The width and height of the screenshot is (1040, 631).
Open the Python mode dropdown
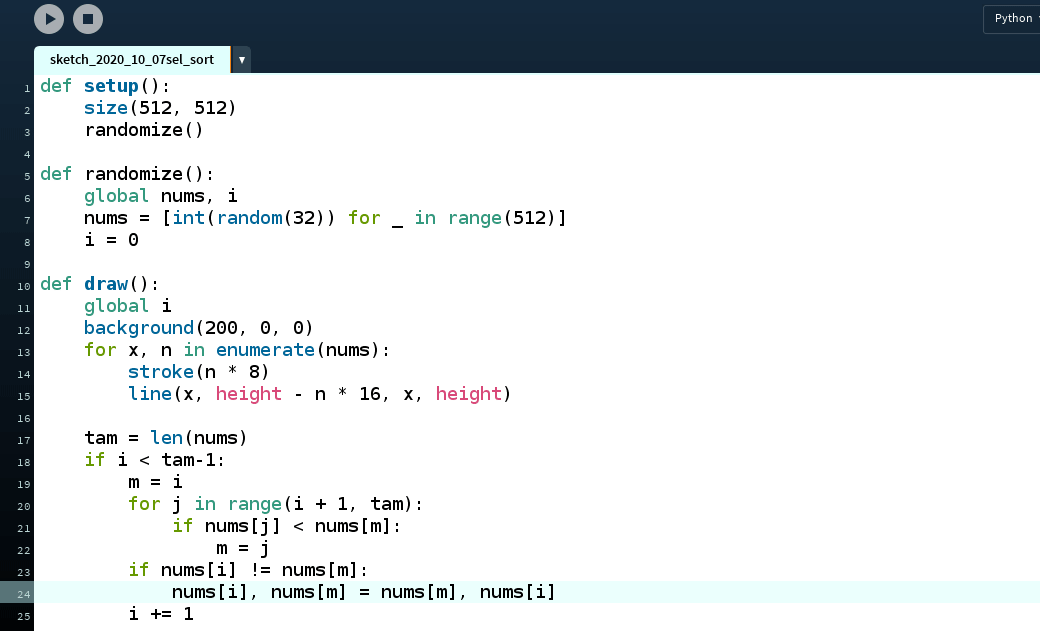[1012, 18]
